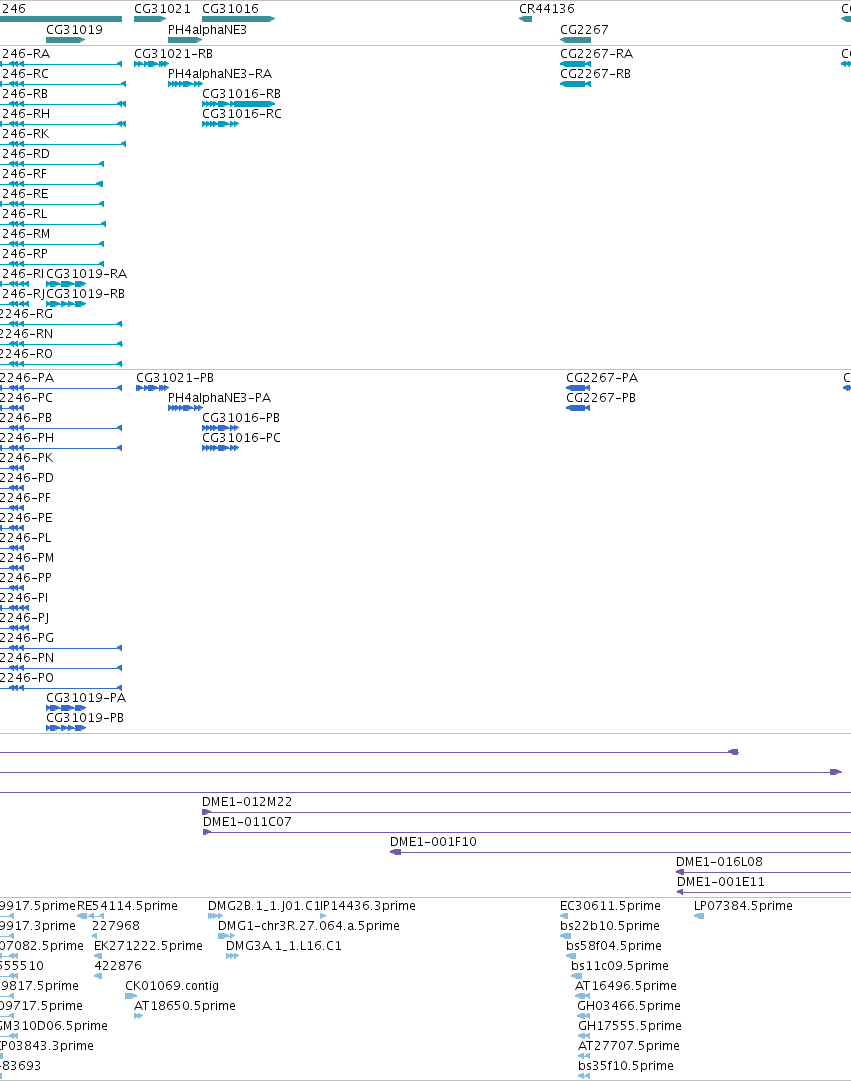The height and width of the screenshot is (1081, 851).
Task: Select BAC clone DME1-016L08
Action: (719, 861)
